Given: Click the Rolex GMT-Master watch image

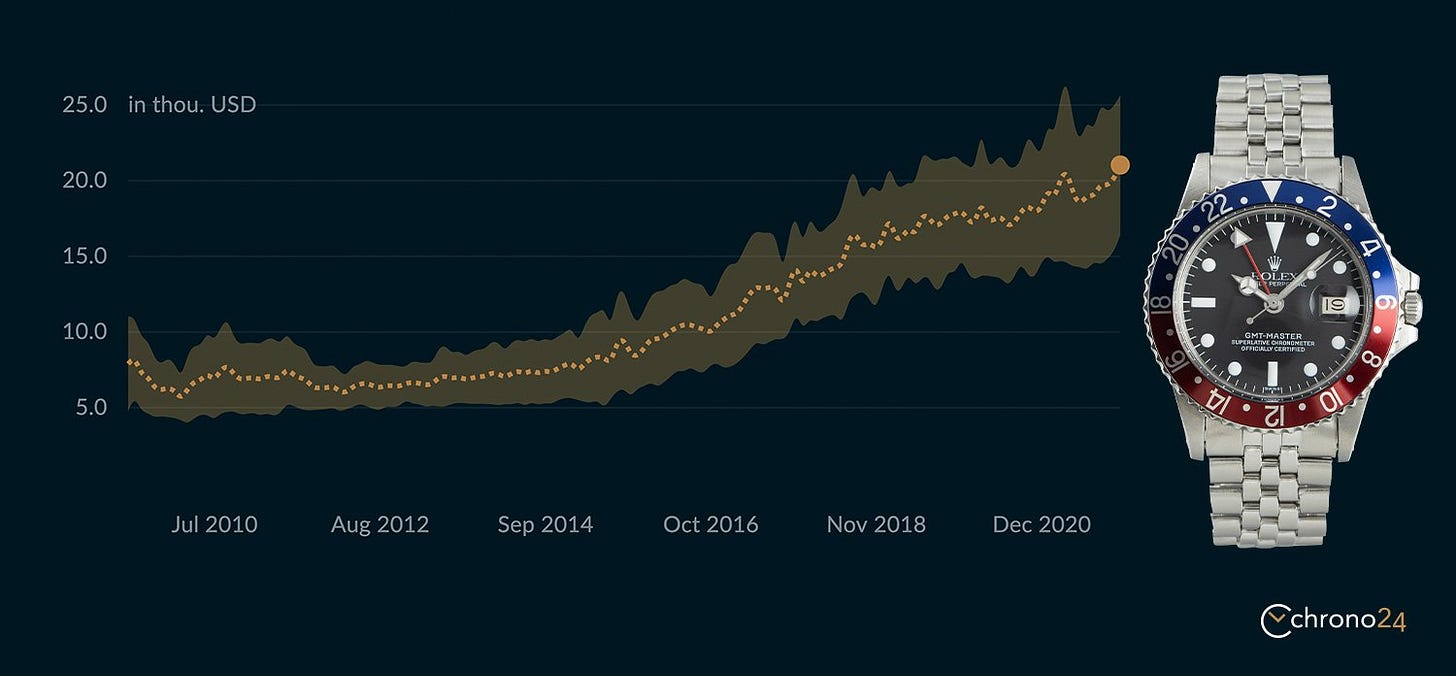Looking at the screenshot, I should click(x=1285, y=310).
